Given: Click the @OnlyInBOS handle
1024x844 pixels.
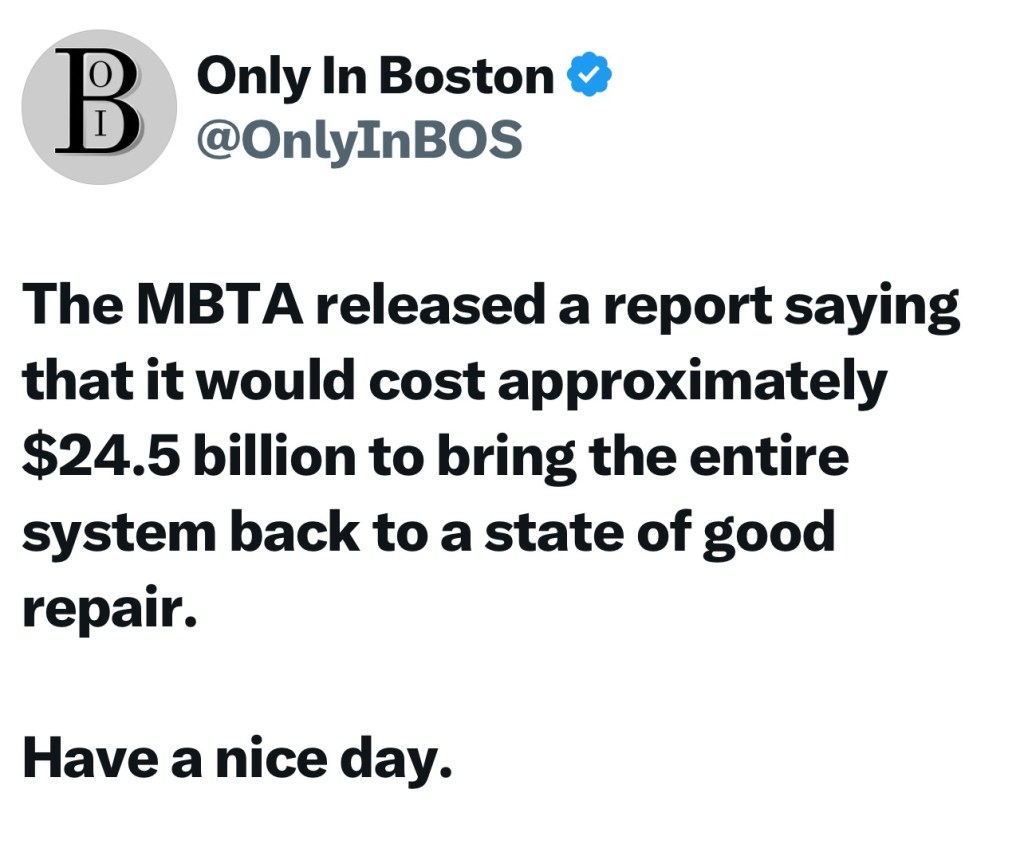Looking at the screenshot, I should [359, 139].
